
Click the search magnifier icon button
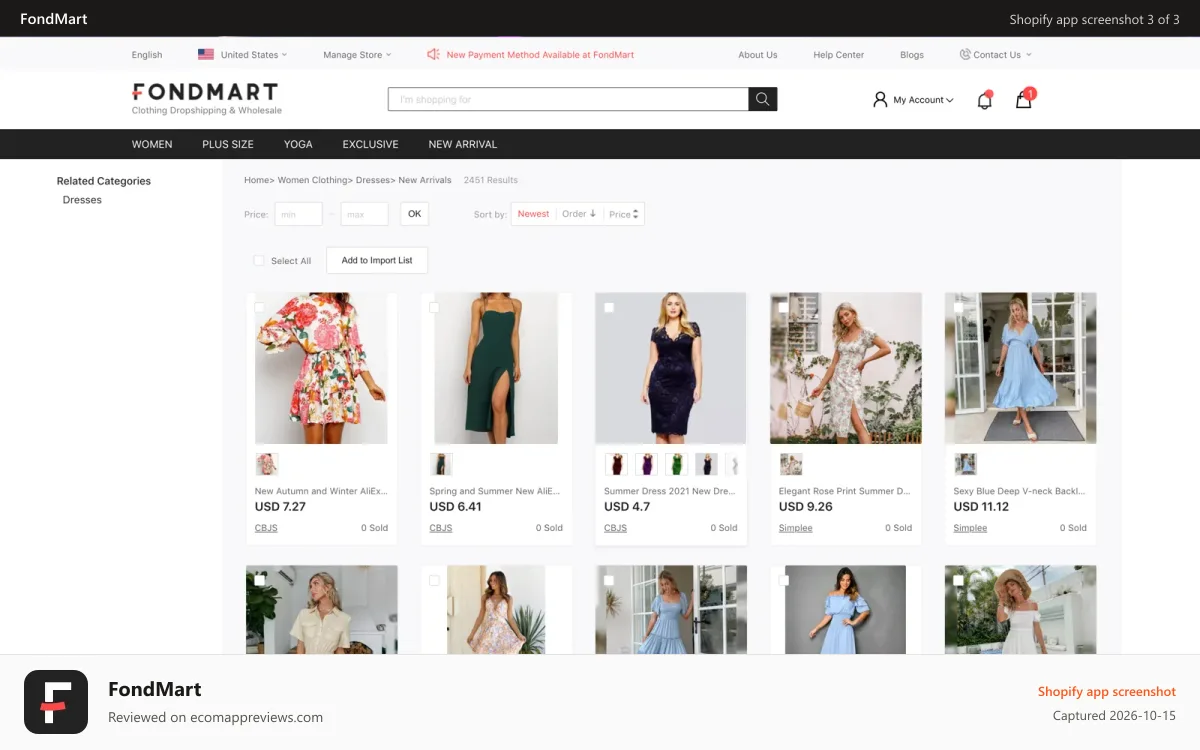pos(763,99)
